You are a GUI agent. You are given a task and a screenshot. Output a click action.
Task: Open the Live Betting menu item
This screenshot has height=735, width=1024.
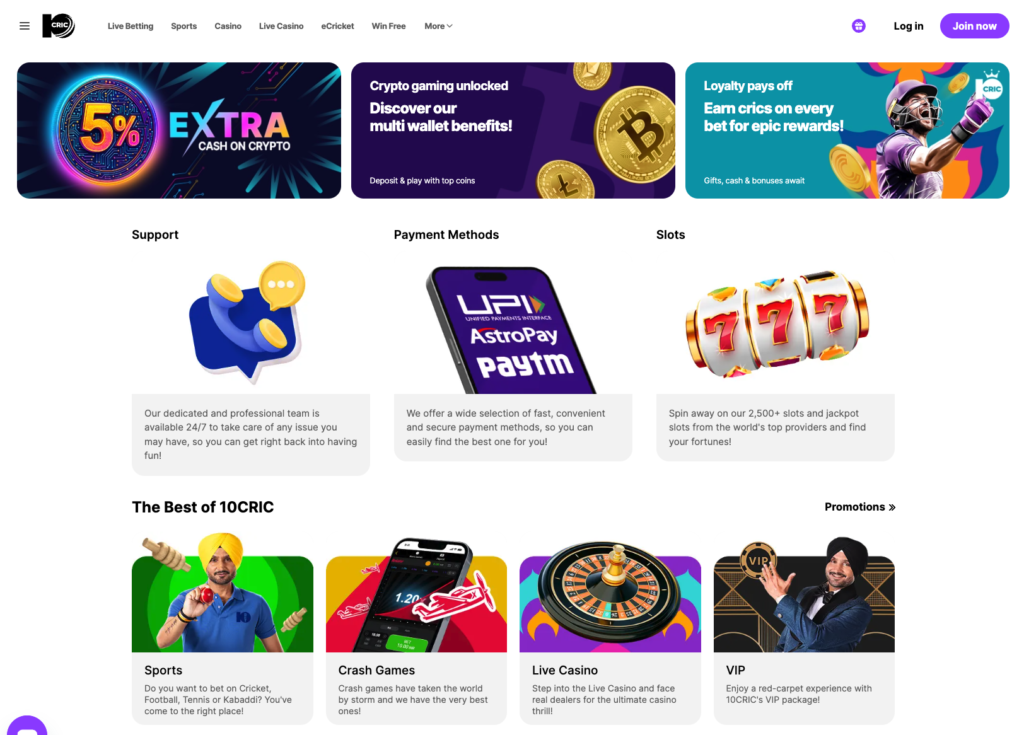tap(131, 26)
